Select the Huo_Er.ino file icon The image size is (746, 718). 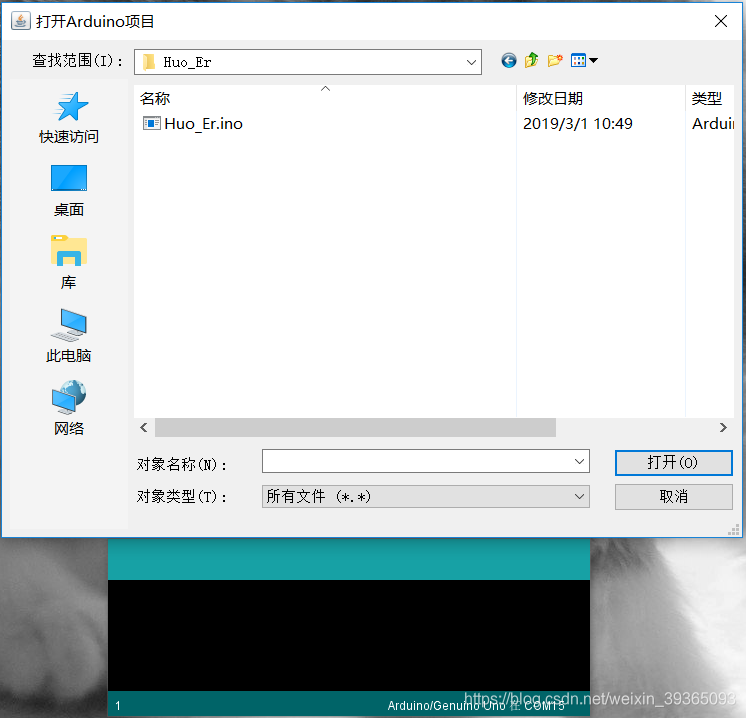[x=151, y=124]
